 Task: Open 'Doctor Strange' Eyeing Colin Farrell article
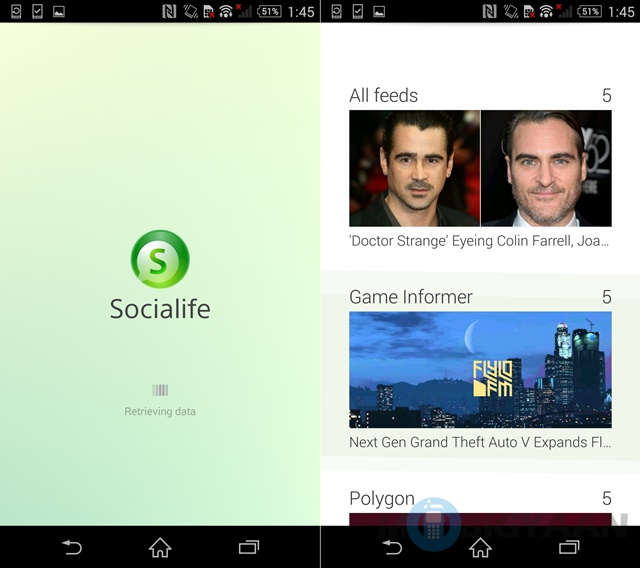pos(480,241)
